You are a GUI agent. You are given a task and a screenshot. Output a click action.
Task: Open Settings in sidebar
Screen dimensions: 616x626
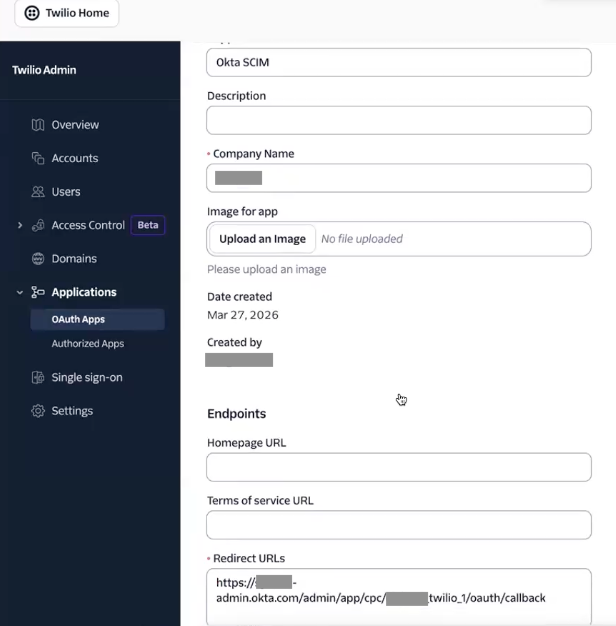point(72,411)
